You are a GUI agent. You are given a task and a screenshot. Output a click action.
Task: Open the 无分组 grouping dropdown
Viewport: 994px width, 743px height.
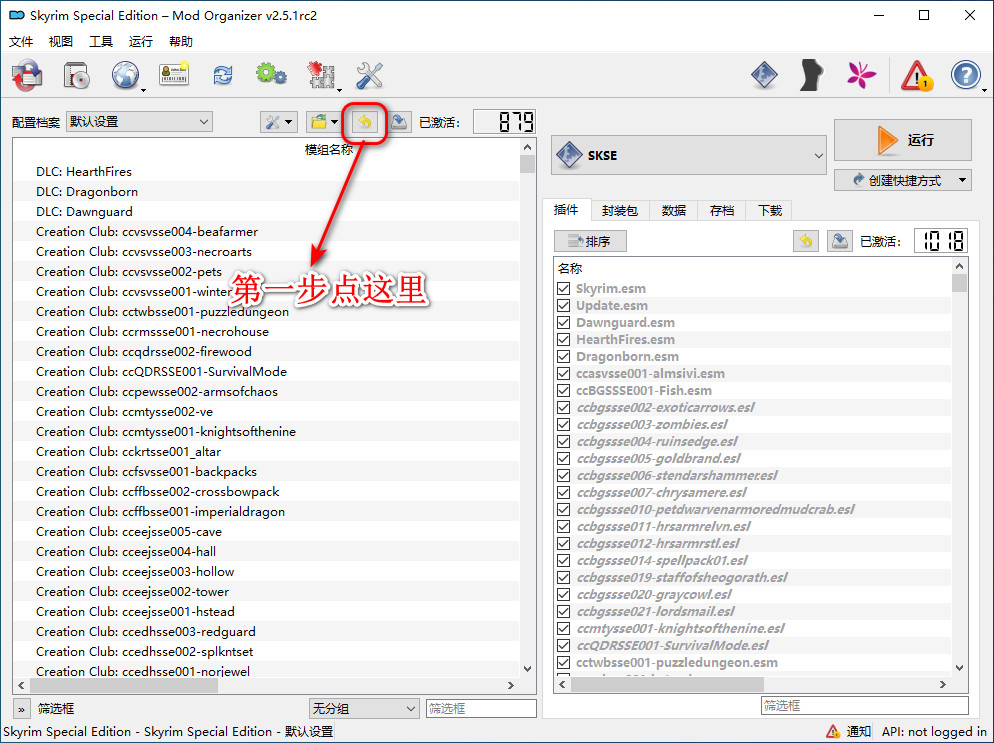[x=363, y=708]
